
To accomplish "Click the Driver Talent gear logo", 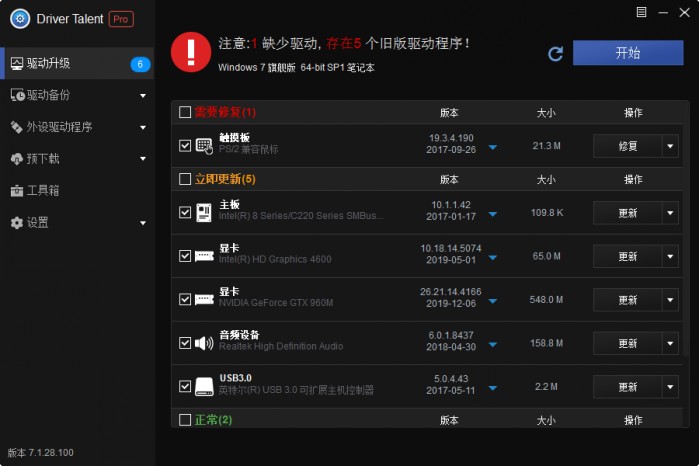I will (19, 19).
